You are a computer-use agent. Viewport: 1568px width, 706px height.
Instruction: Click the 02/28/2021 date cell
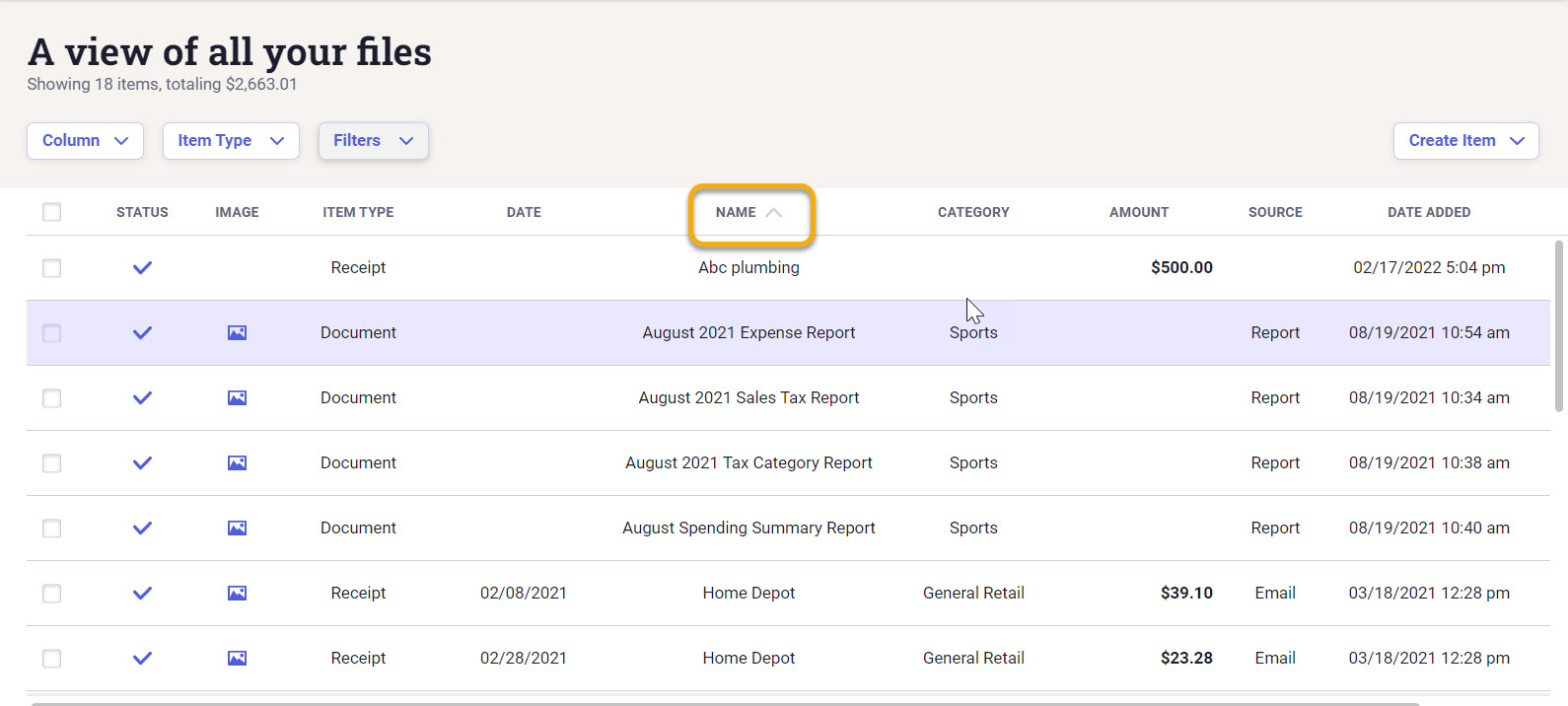[524, 658]
